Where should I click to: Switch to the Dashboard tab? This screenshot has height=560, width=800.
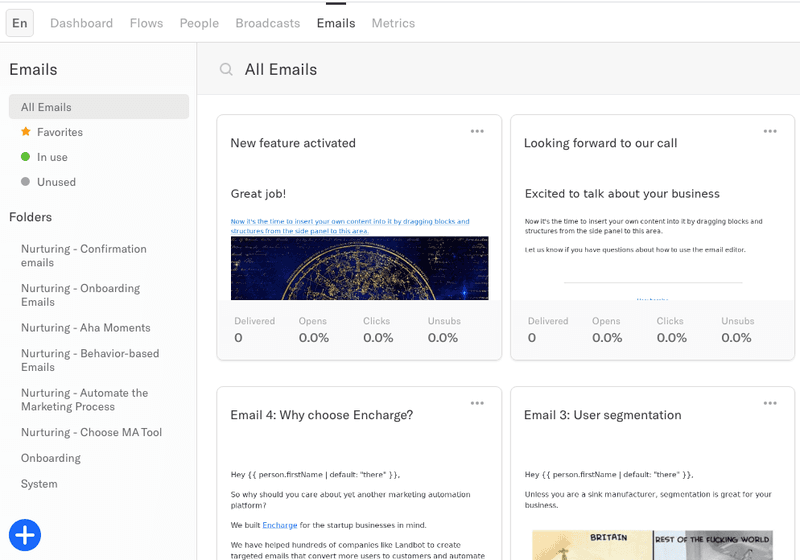coord(83,23)
